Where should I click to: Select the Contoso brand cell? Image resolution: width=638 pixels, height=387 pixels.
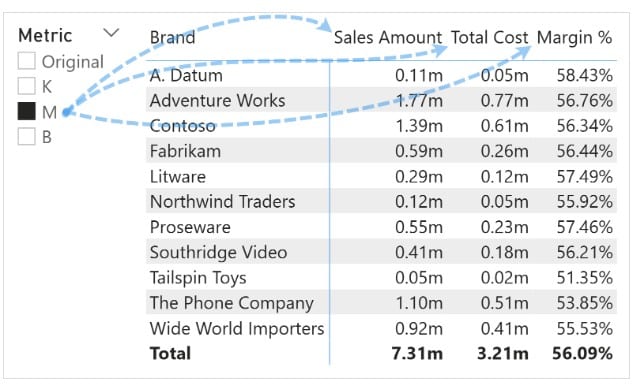click(182, 126)
